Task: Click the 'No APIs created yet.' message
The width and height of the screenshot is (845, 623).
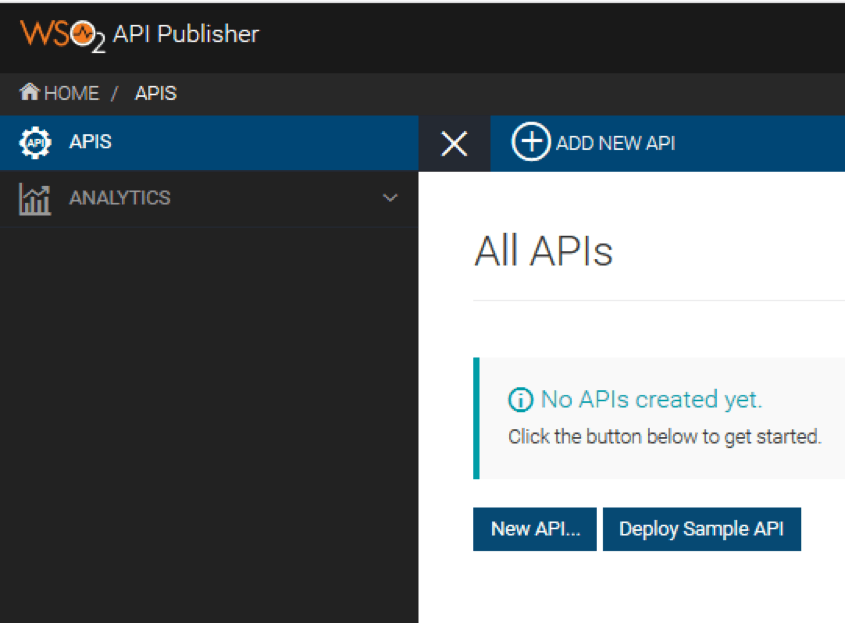Action: point(652,399)
